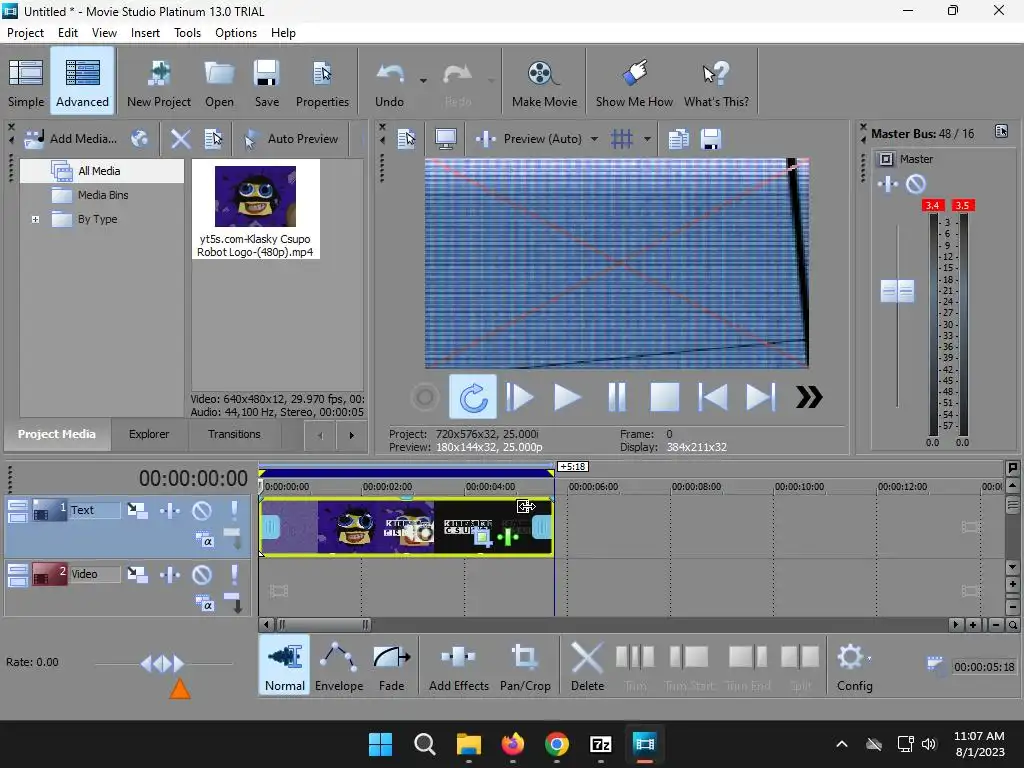Switch to Simple mode
The width and height of the screenshot is (1024, 768).
[x=25, y=82]
